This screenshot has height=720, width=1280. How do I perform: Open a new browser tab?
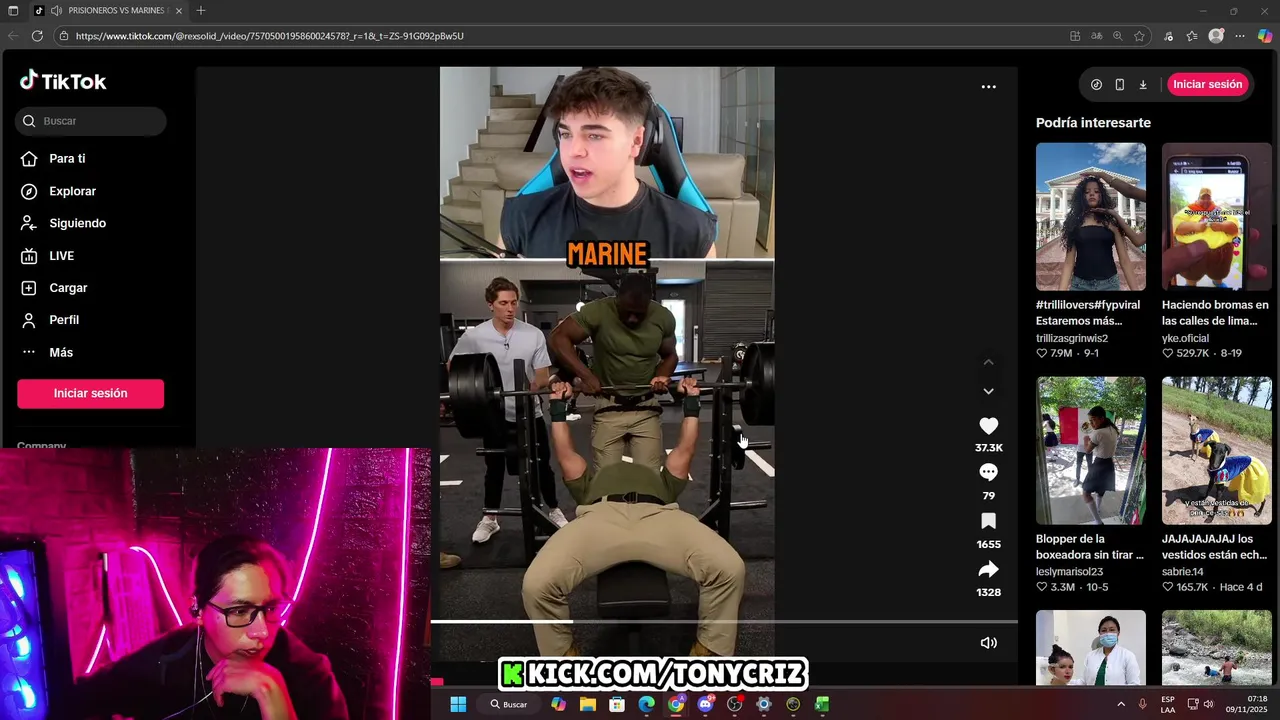(201, 10)
